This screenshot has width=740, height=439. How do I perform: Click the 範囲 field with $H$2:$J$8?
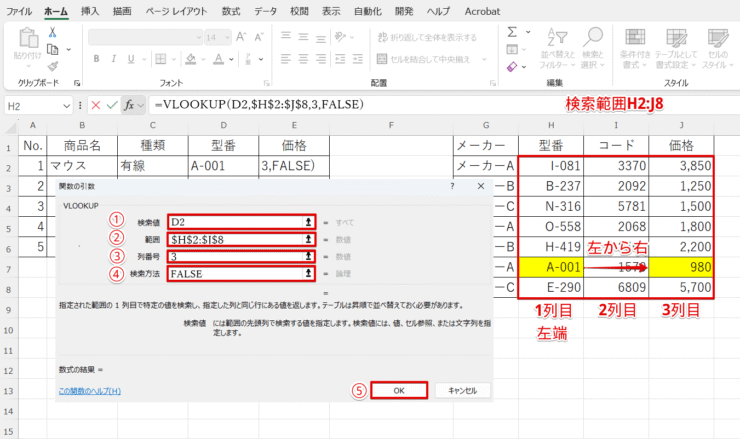pos(235,239)
